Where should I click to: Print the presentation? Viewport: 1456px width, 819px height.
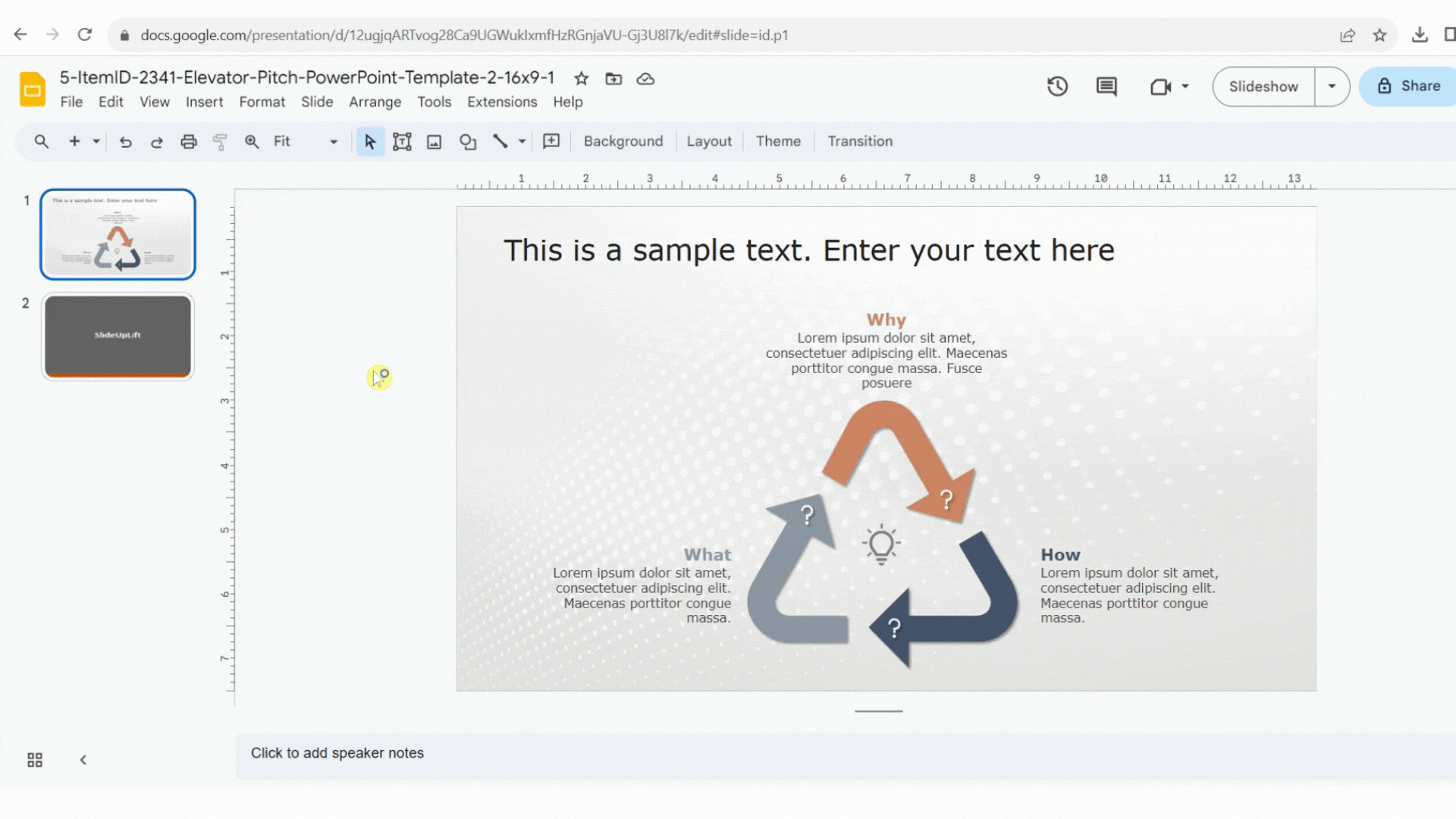pyautogui.click(x=188, y=142)
